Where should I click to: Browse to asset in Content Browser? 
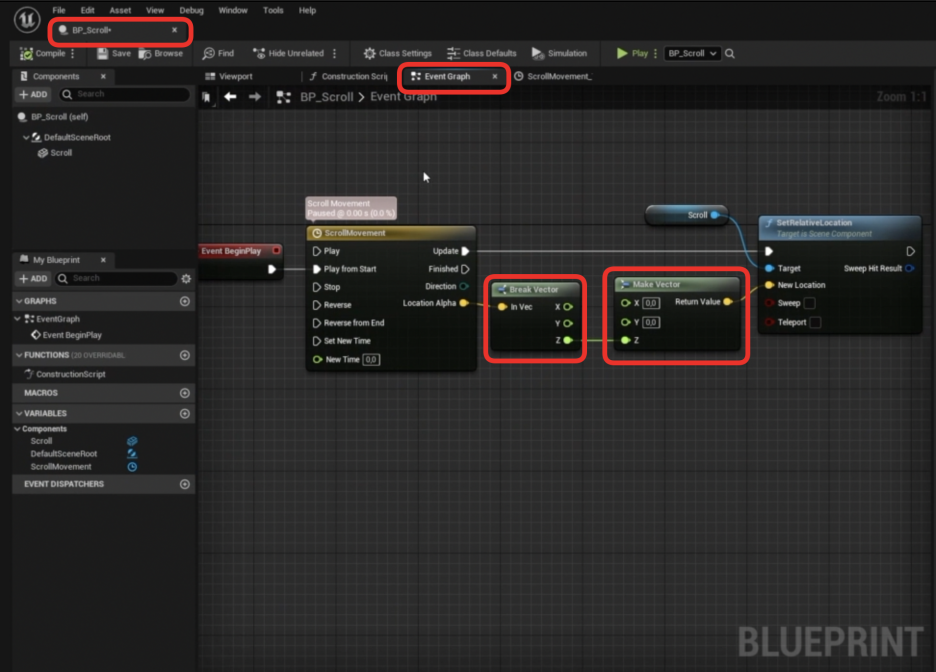coord(161,54)
